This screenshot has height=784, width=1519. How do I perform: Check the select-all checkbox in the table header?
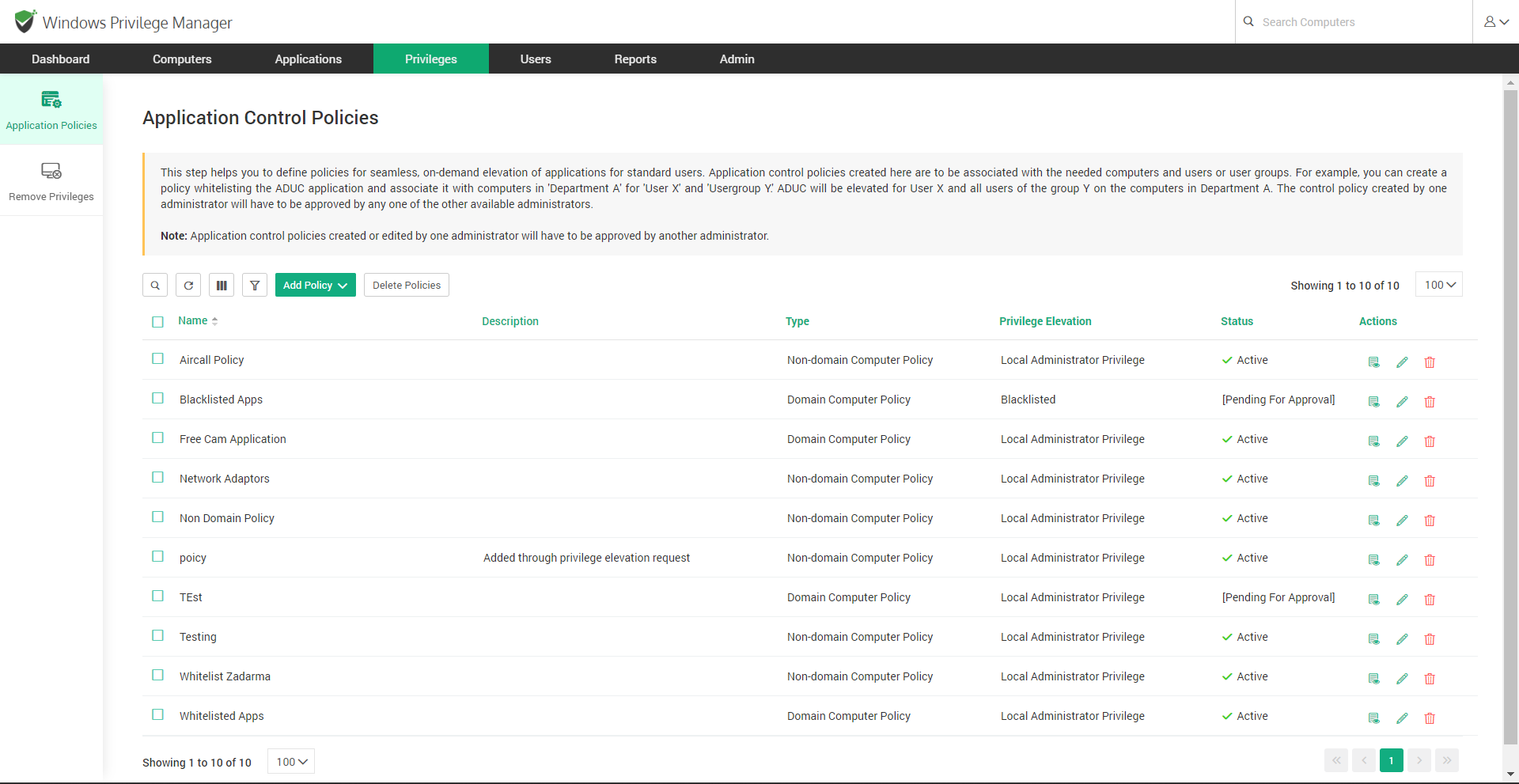tap(157, 322)
